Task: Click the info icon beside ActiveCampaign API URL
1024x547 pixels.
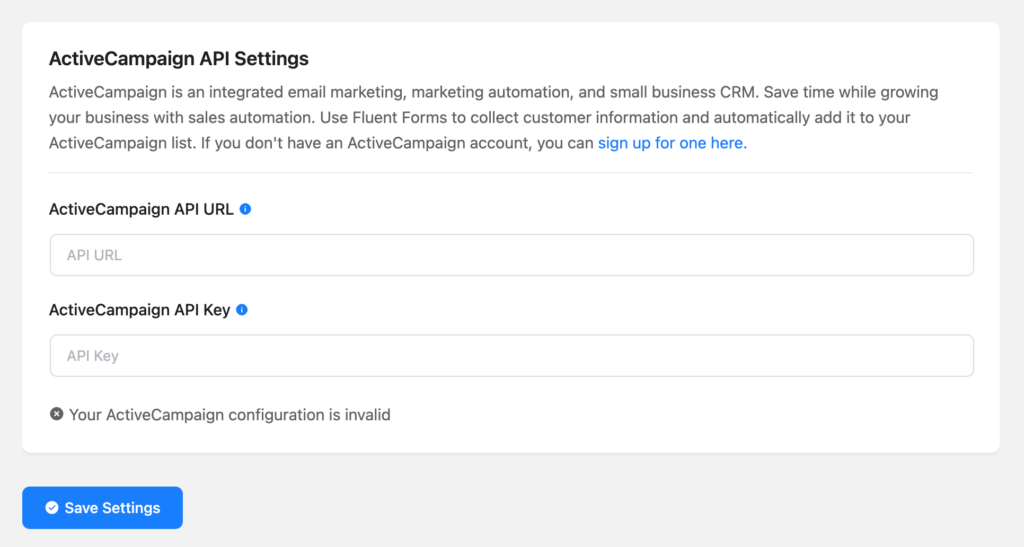Action: [x=245, y=209]
